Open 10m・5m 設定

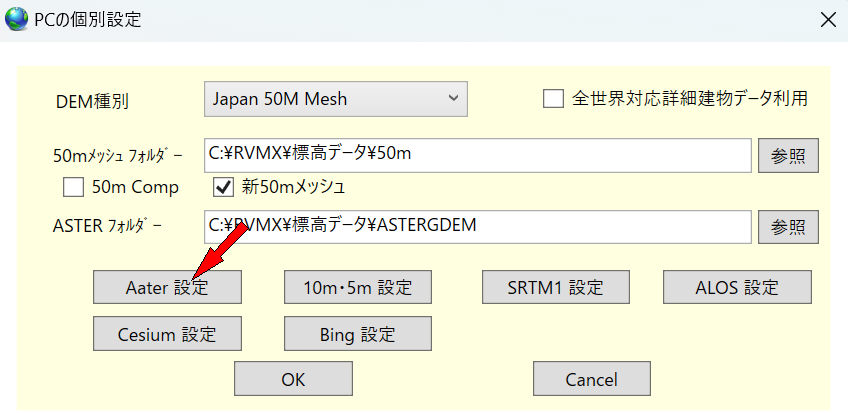[x=358, y=287]
